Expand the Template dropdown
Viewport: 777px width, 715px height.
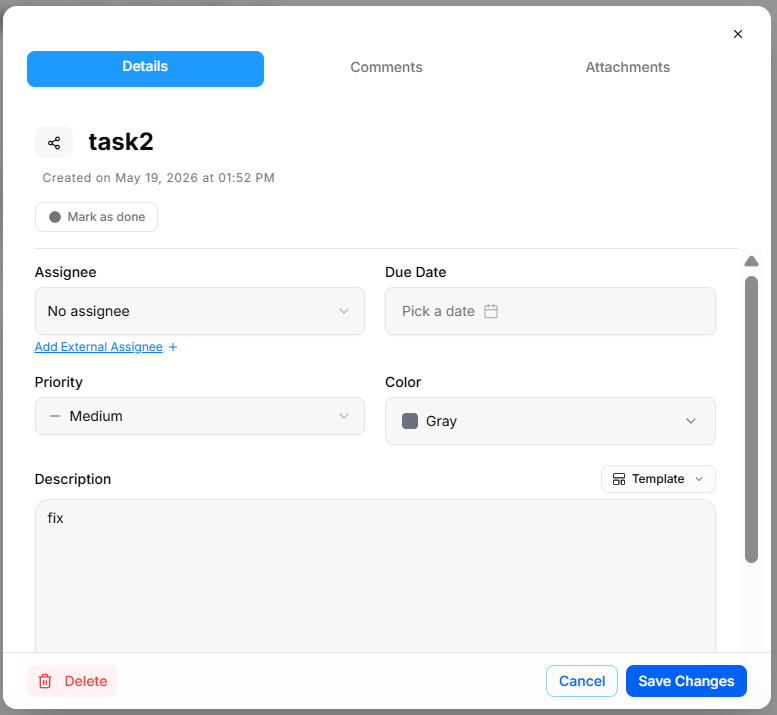(x=658, y=479)
